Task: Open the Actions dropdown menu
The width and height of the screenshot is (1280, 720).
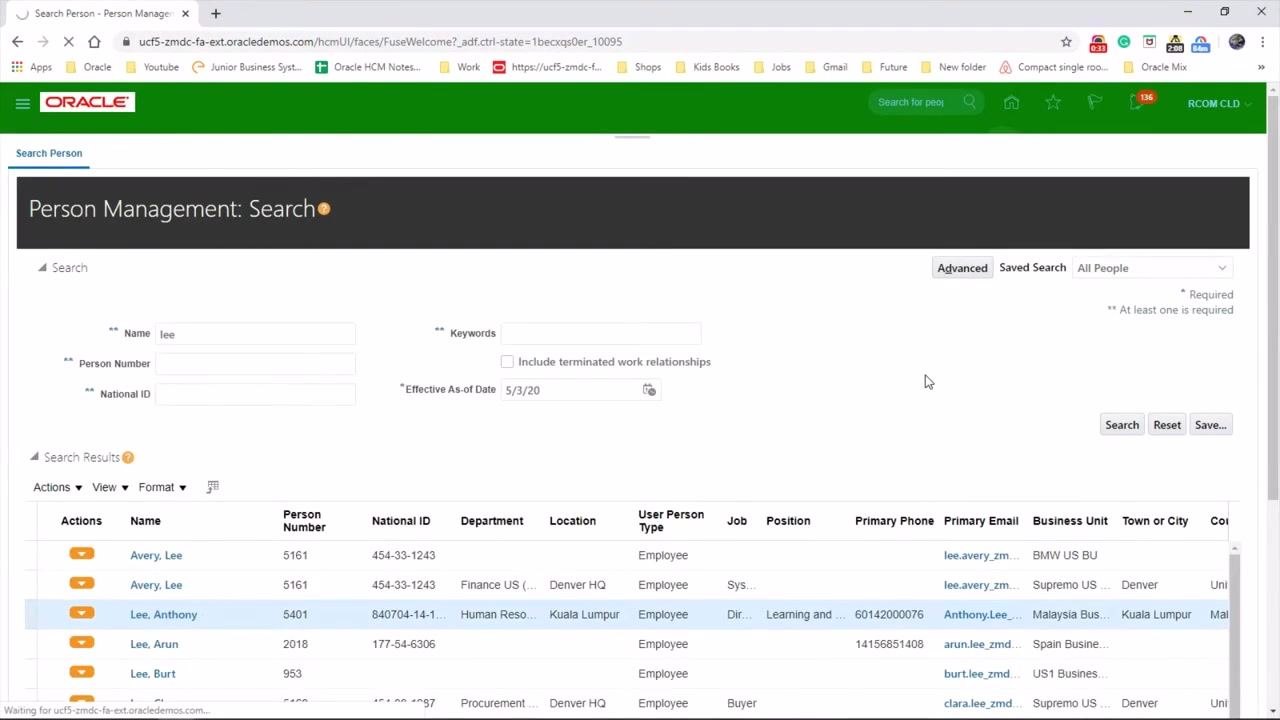Action: [57, 487]
